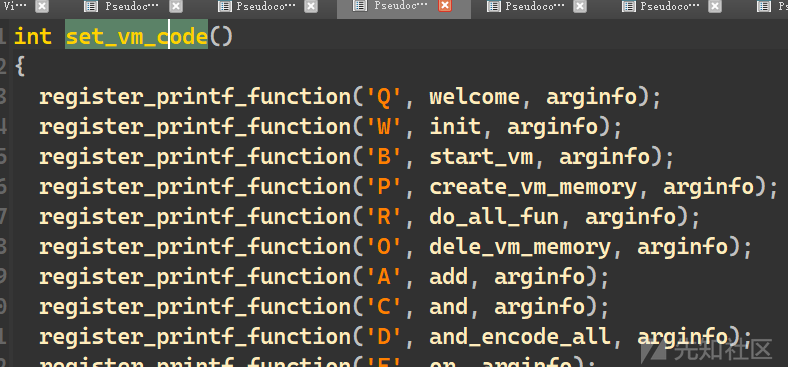Close the Pseudocode tab next to the 'Vi' tab
788x367 pixels.
pyautogui.click(x=175, y=6)
